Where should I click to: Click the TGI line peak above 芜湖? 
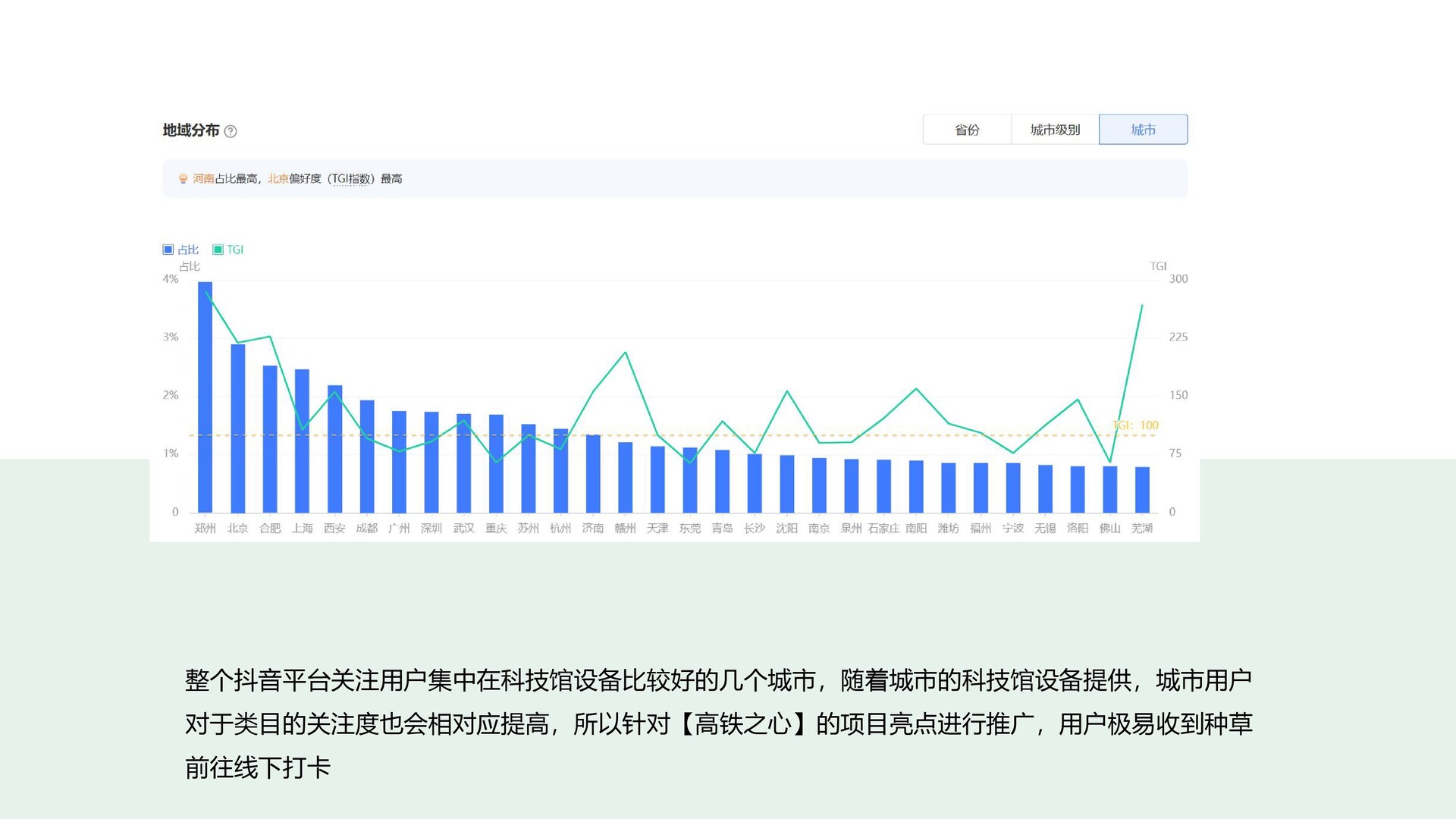click(x=1142, y=306)
